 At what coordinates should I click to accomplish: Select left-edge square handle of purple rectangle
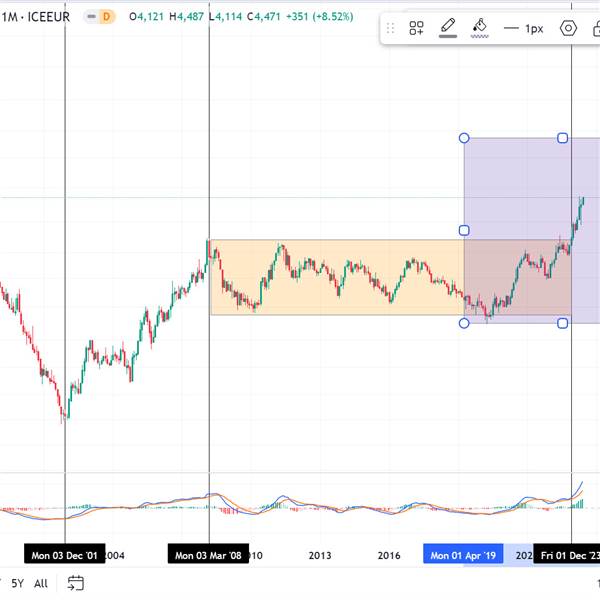[x=464, y=230]
